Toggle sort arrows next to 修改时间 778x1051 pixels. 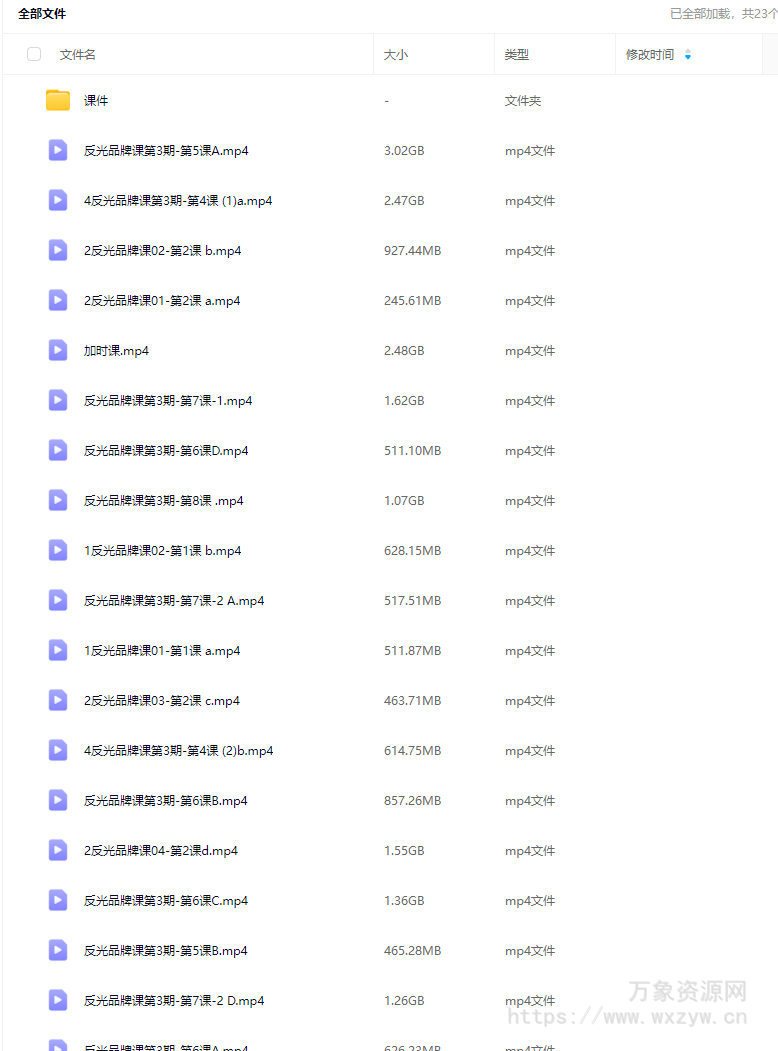[688, 55]
